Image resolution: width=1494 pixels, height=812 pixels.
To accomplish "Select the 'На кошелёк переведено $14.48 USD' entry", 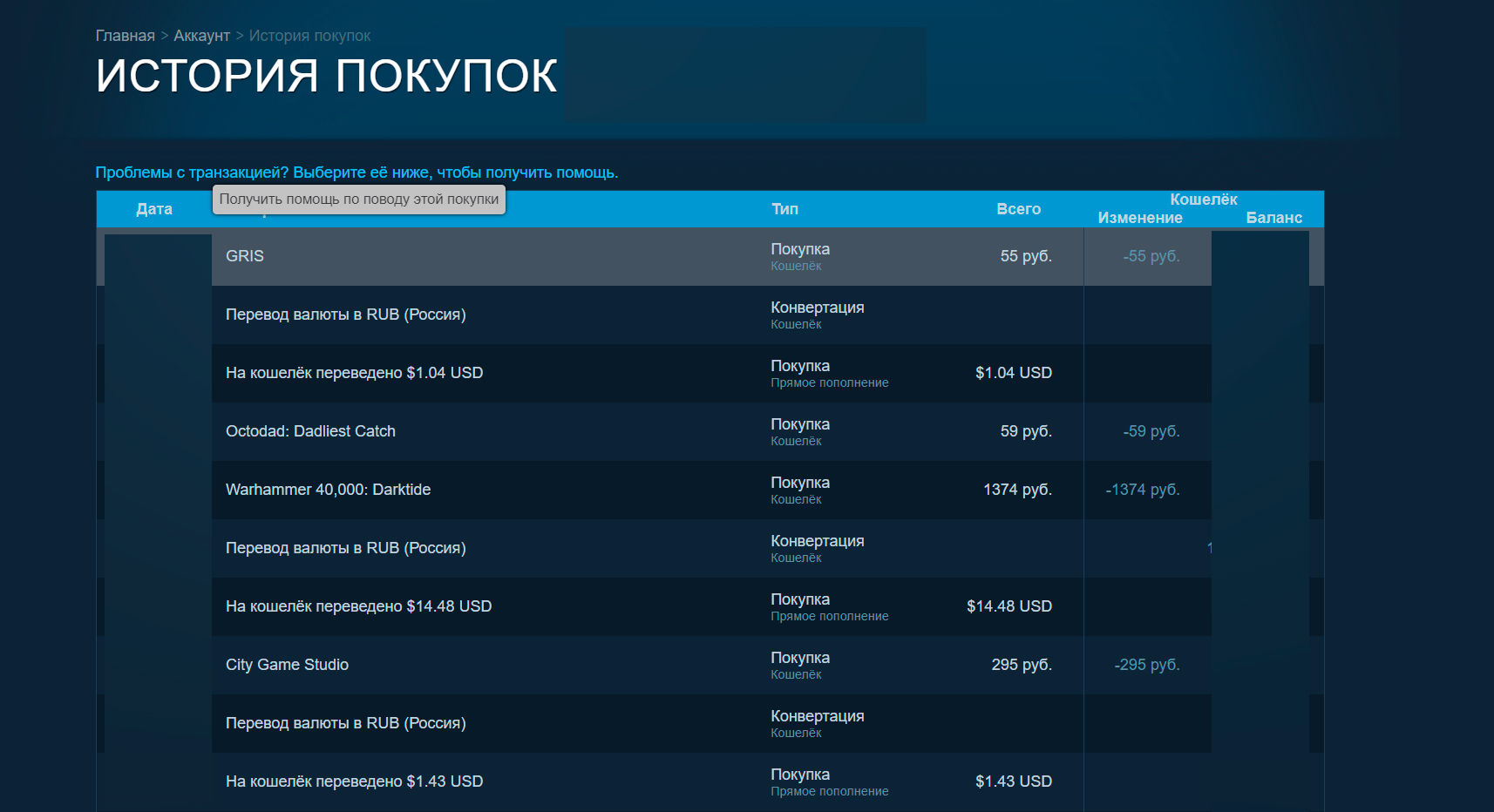I will [358, 606].
